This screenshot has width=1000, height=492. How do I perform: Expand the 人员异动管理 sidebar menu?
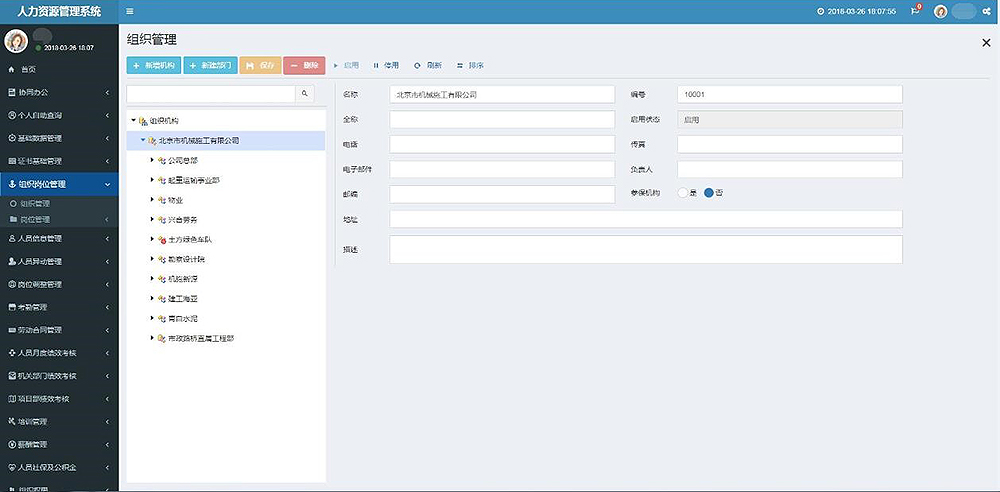coord(59,261)
